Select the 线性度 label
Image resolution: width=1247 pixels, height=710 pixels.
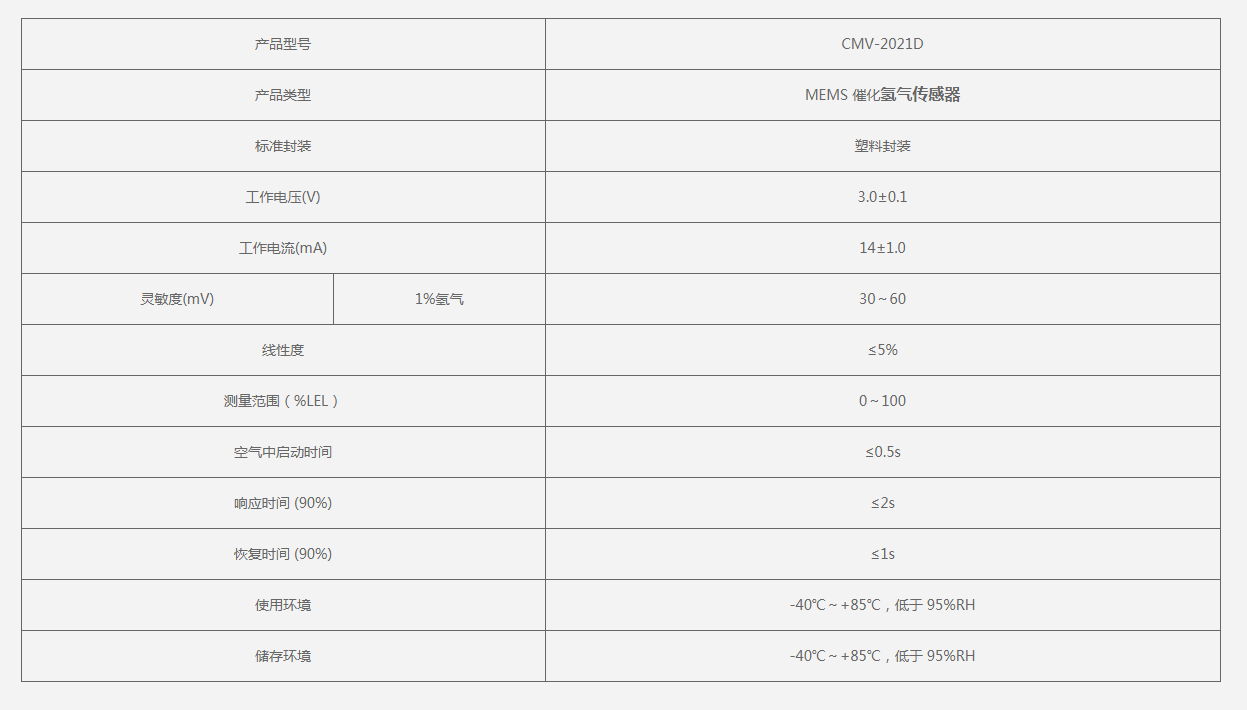(x=283, y=350)
